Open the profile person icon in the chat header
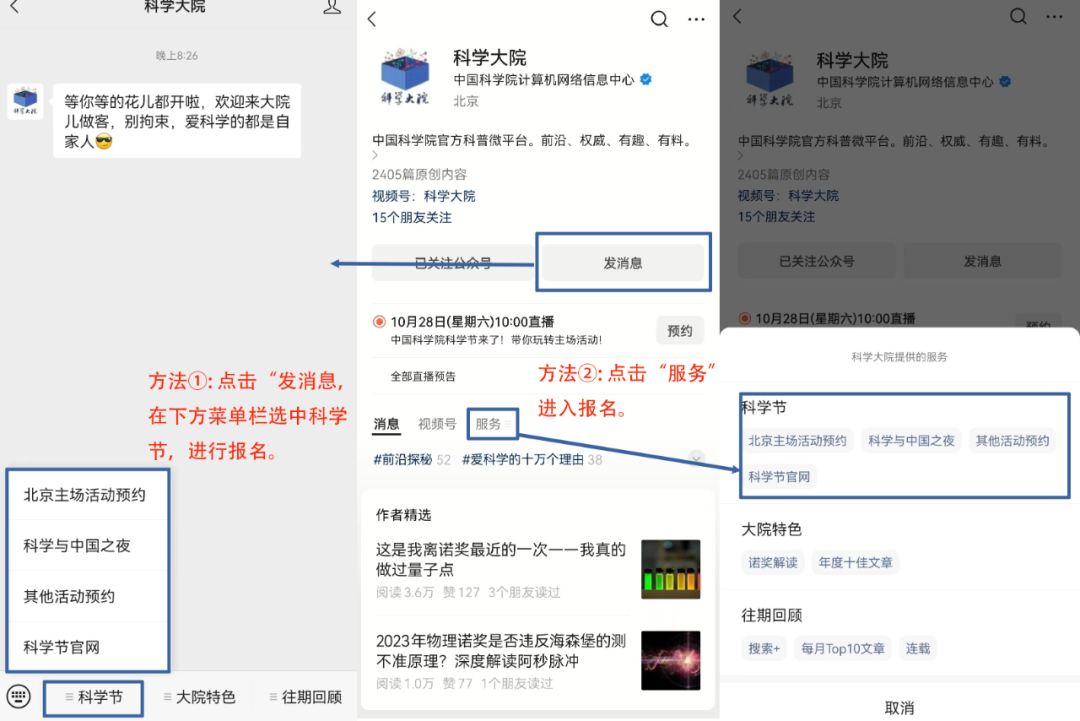Image resolution: width=1080 pixels, height=721 pixels. [332, 7]
